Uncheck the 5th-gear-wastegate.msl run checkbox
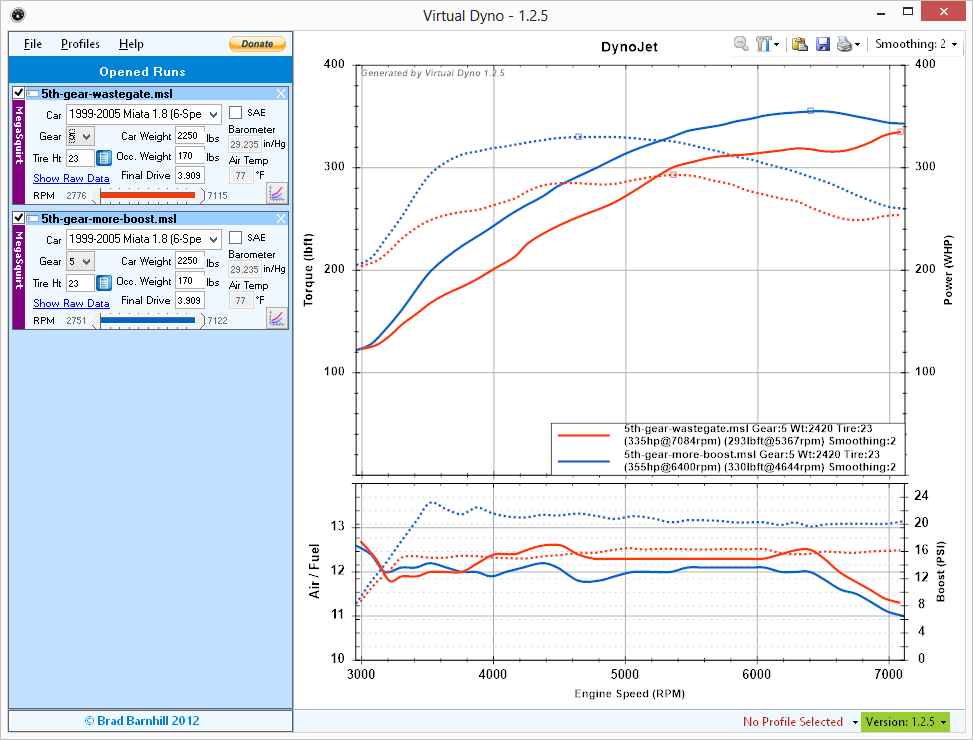Screen dimensions: 973x740 click(19, 93)
